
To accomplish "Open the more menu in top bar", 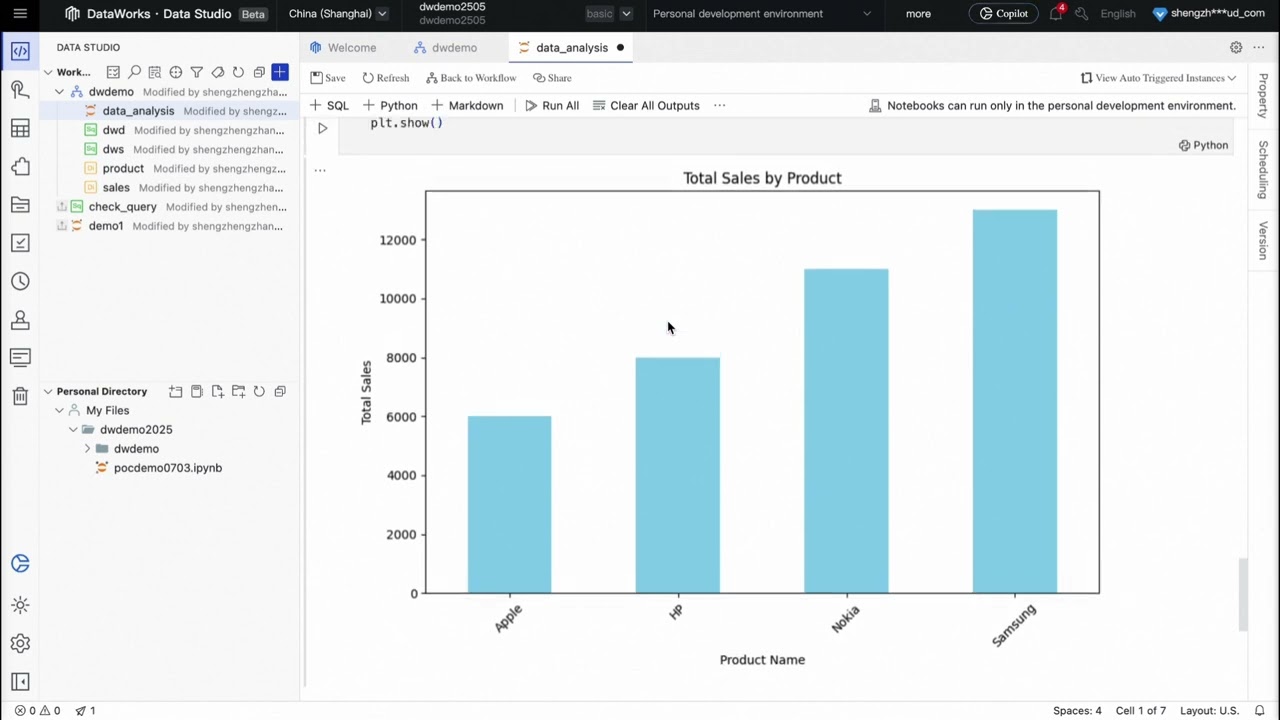I will (918, 14).
